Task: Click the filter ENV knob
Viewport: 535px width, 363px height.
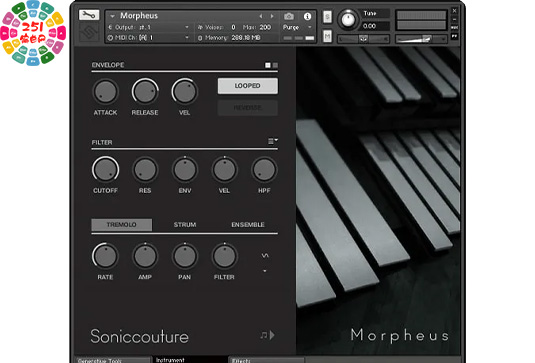Action: pos(185,170)
